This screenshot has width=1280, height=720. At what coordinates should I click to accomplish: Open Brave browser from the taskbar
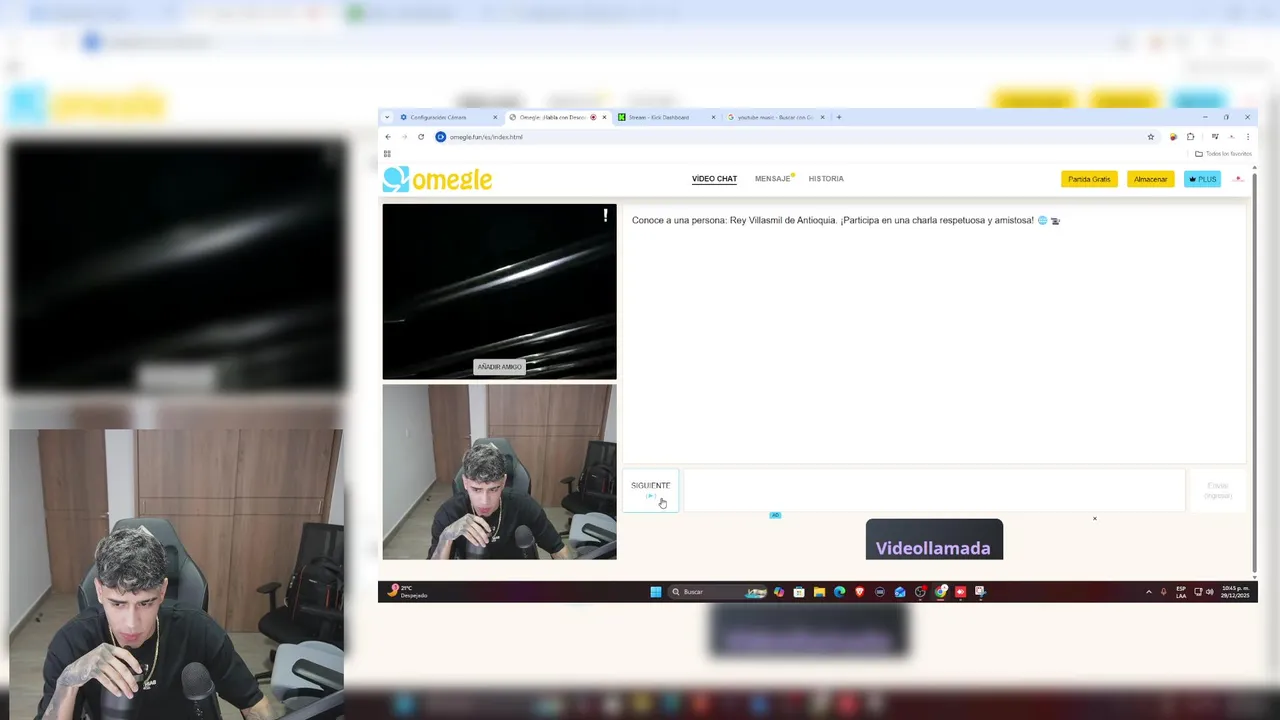click(859, 592)
